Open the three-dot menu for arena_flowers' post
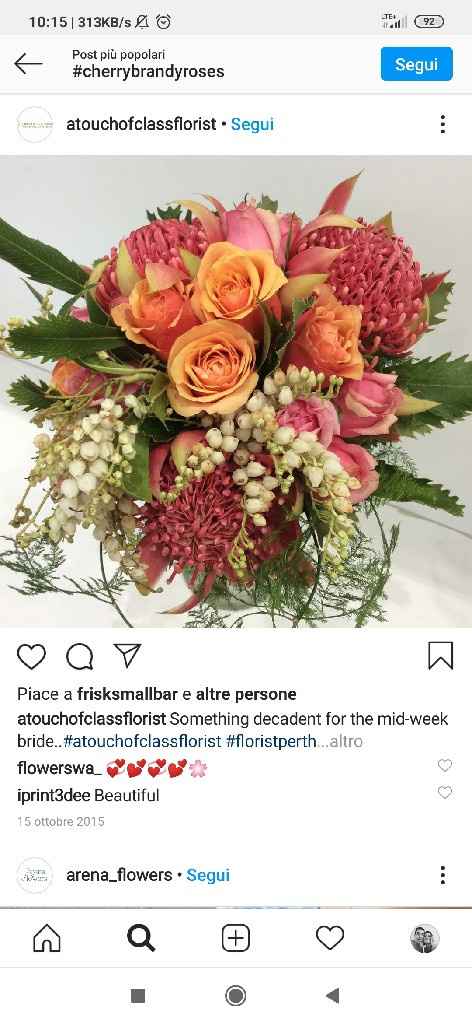This screenshot has width=472, height=1024. (x=443, y=875)
